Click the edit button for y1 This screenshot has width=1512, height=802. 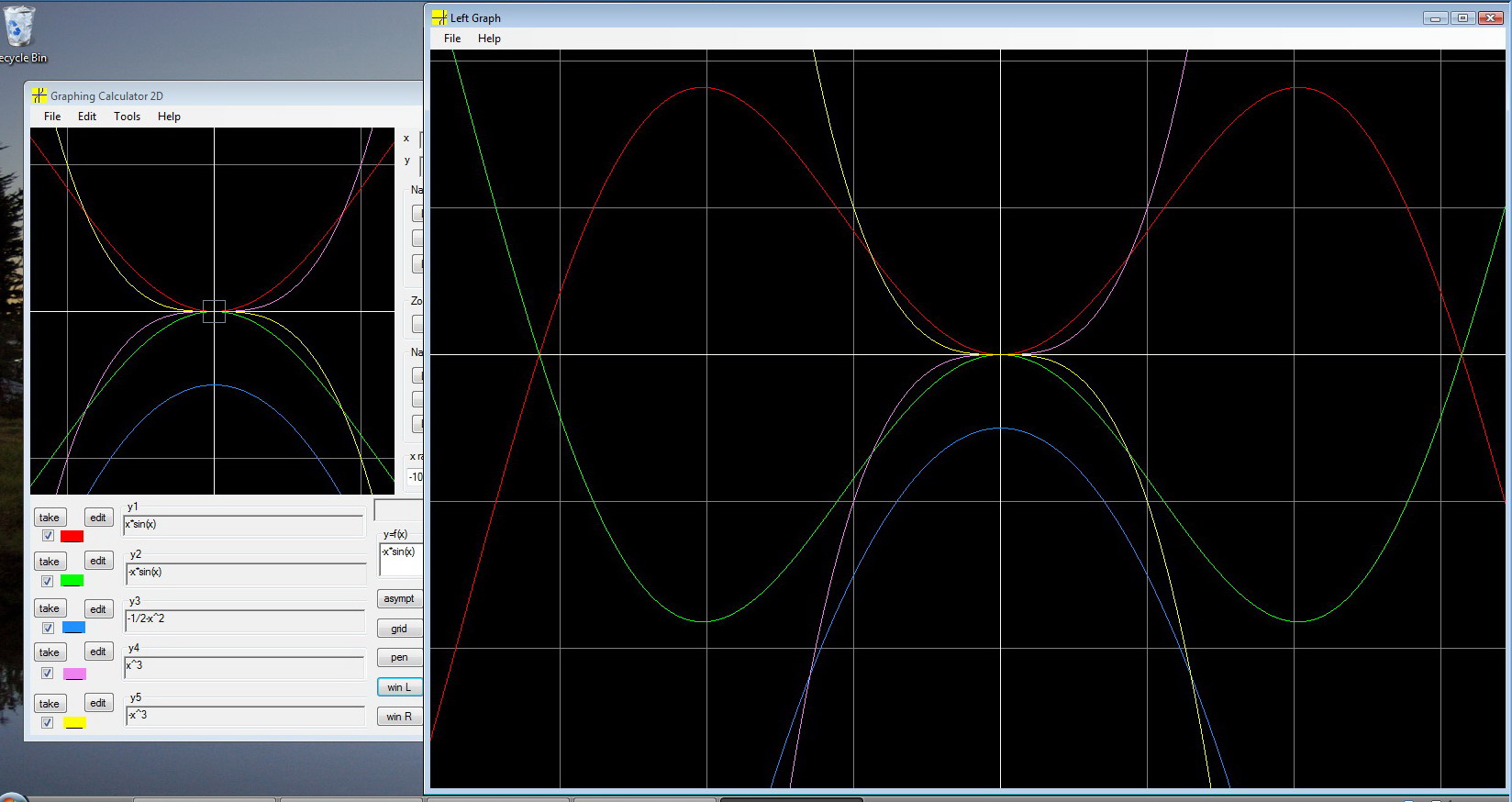[x=98, y=518]
